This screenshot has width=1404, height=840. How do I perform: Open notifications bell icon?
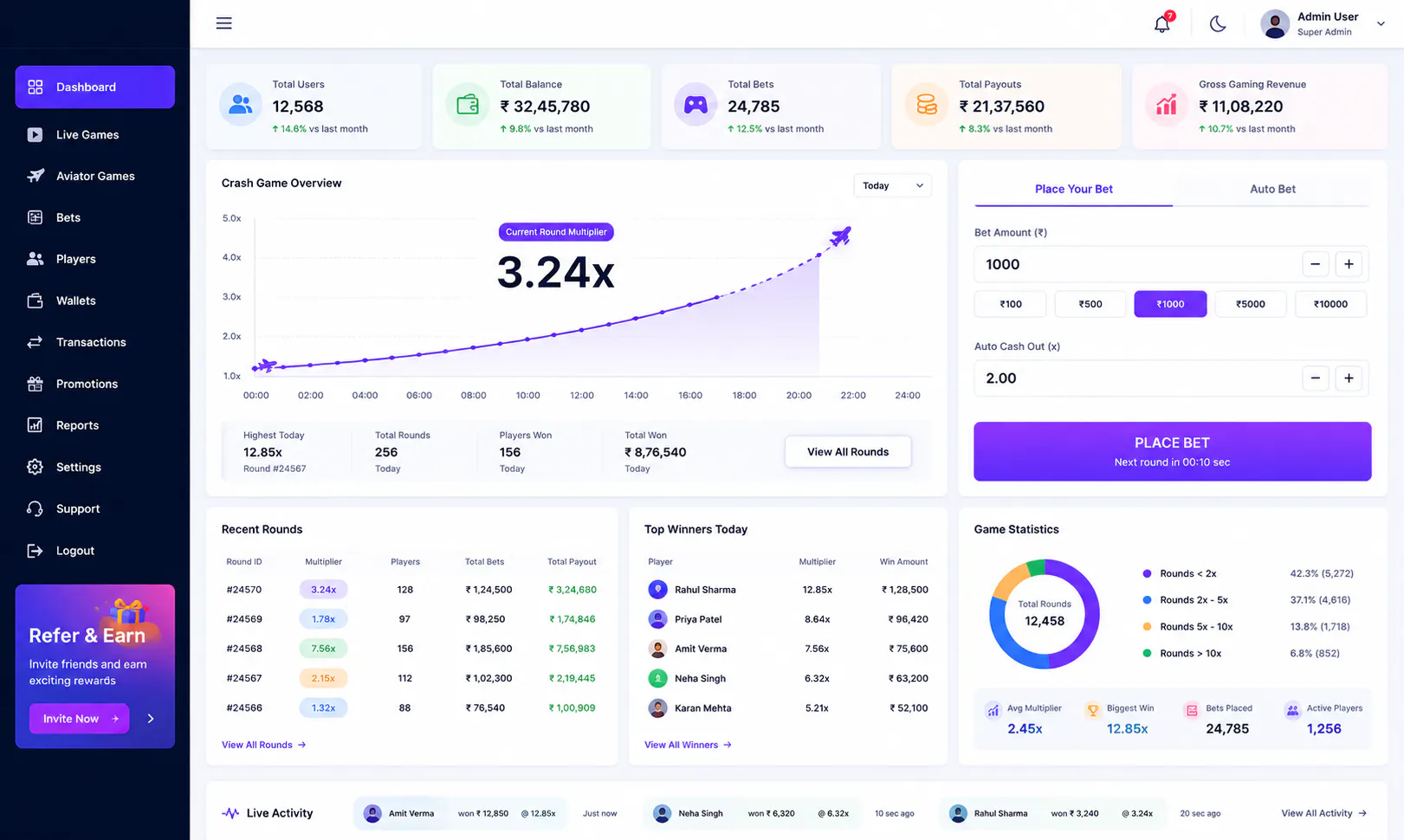pyautogui.click(x=1162, y=23)
